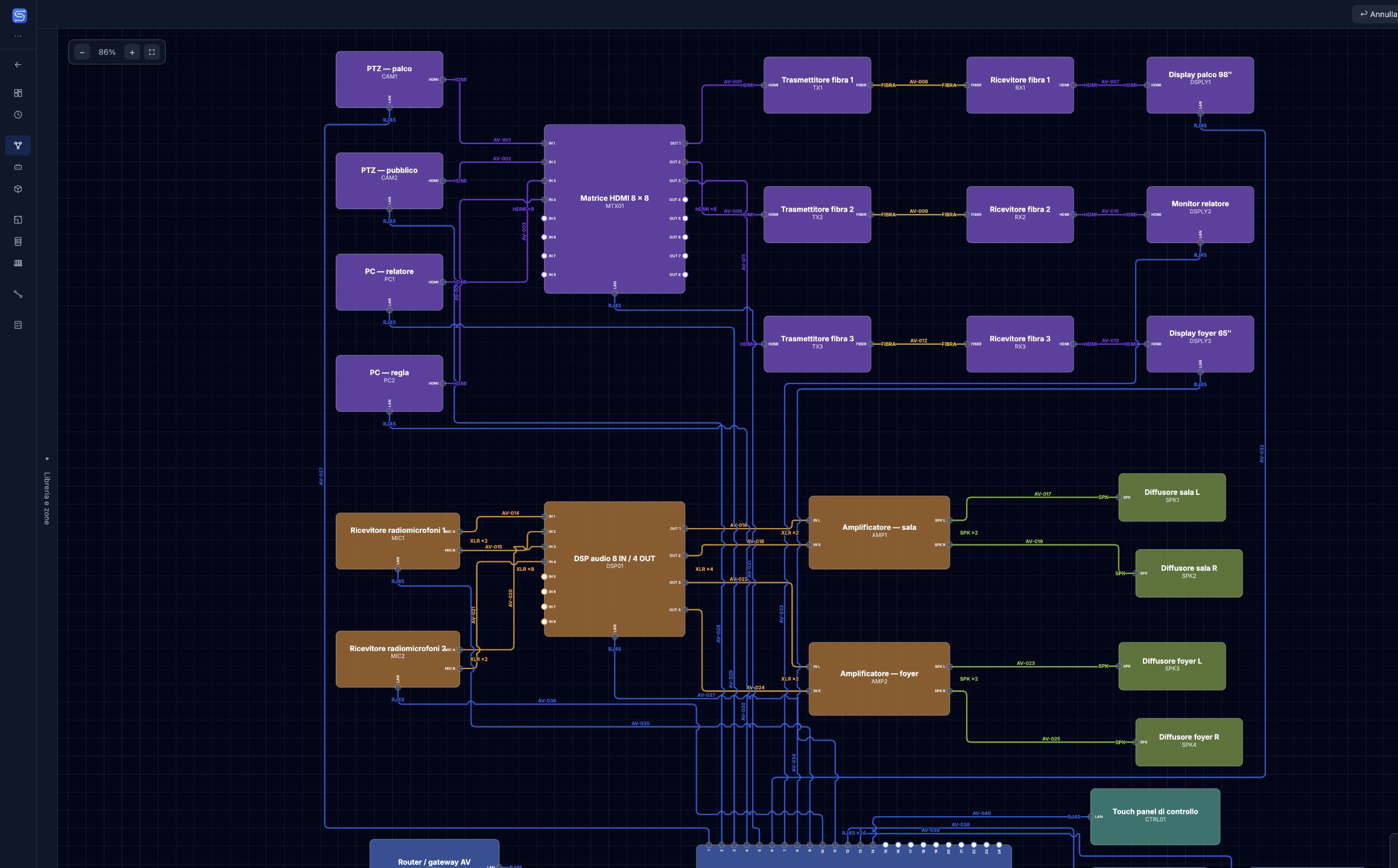The image size is (1398, 868).
Task: Select the Ricevitore fibra 1 node
Action: coord(1020,85)
